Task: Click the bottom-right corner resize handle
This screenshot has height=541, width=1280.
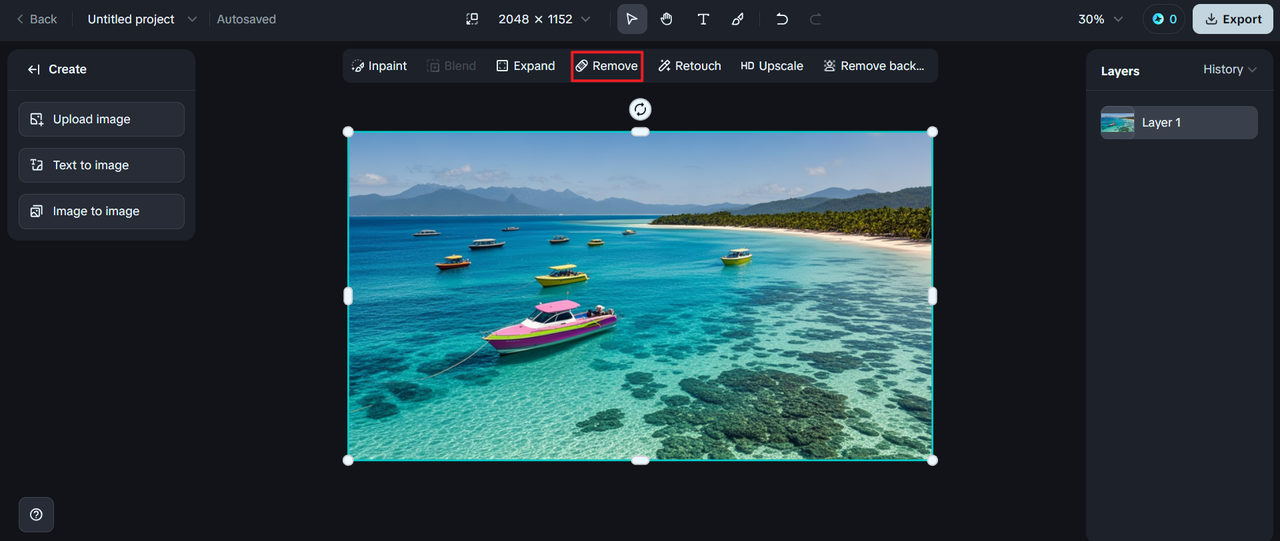Action: click(x=932, y=460)
